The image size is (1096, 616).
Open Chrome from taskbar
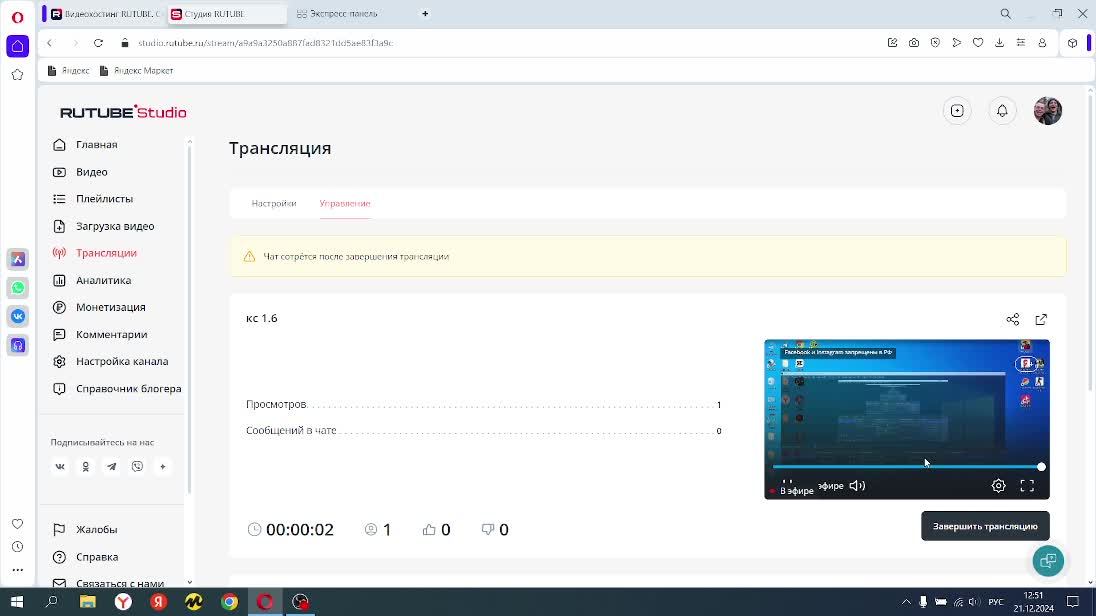click(229, 602)
